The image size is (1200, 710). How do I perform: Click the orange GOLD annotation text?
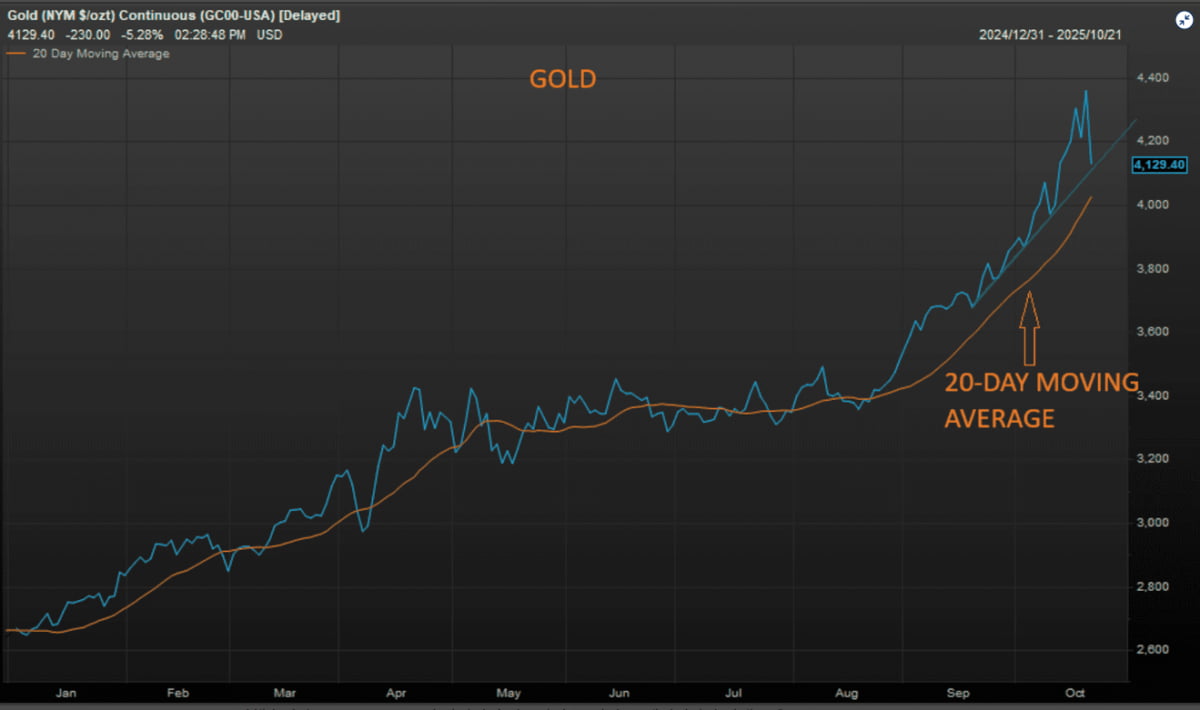tap(562, 79)
